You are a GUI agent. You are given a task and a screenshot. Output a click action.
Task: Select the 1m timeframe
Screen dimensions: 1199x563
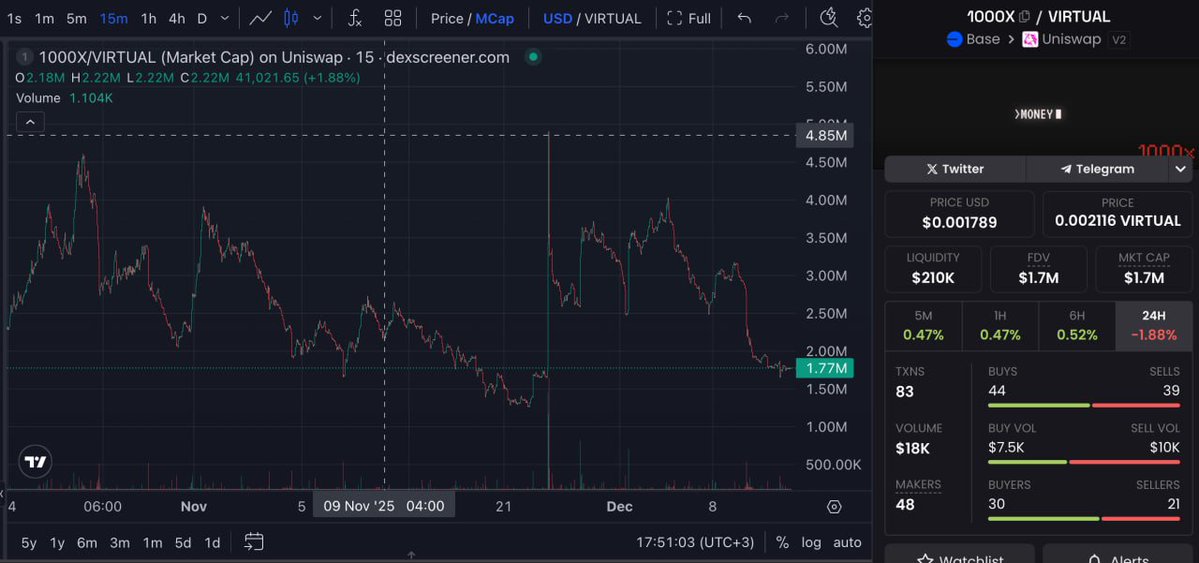tap(45, 18)
